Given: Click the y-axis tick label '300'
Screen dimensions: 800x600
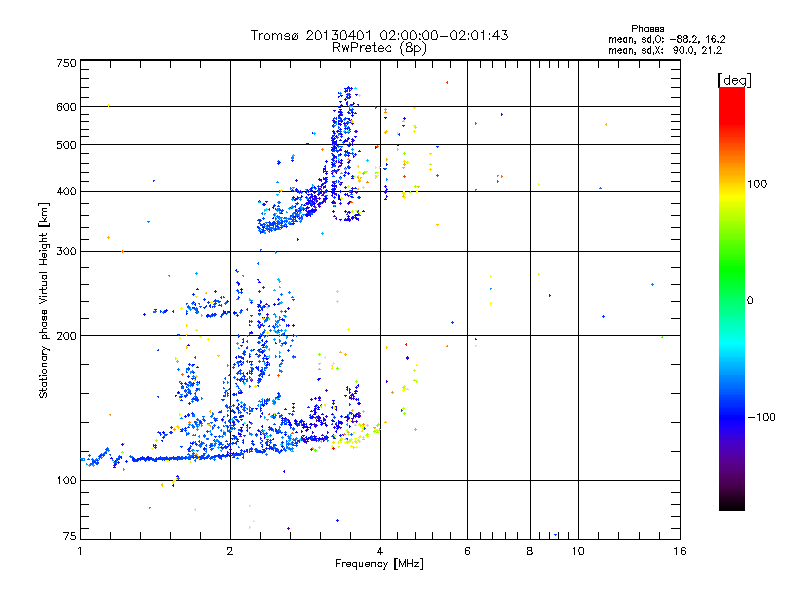Looking at the screenshot, I should click(x=66, y=251).
